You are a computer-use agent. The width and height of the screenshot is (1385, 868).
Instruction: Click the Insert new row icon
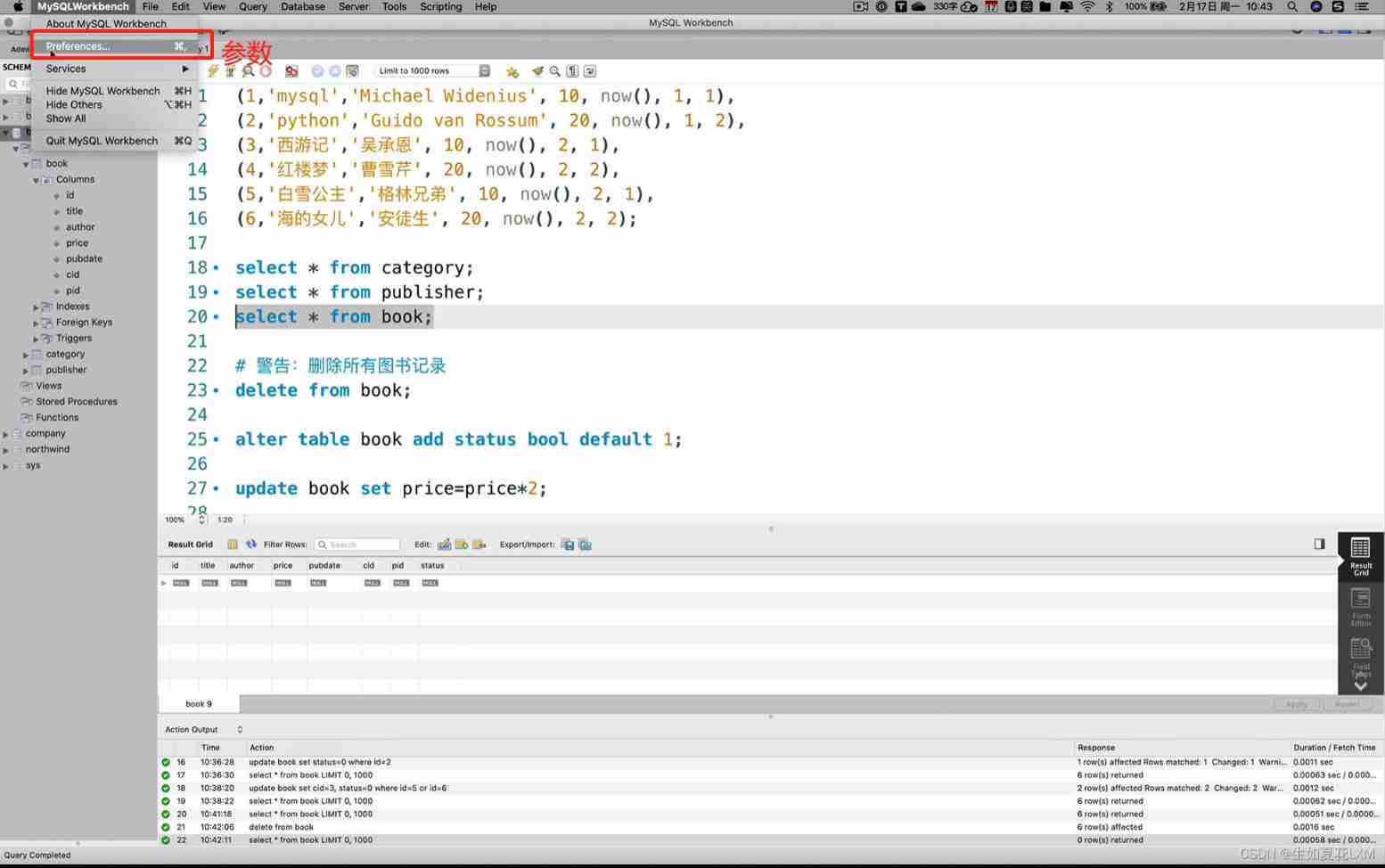(x=462, y=544)
